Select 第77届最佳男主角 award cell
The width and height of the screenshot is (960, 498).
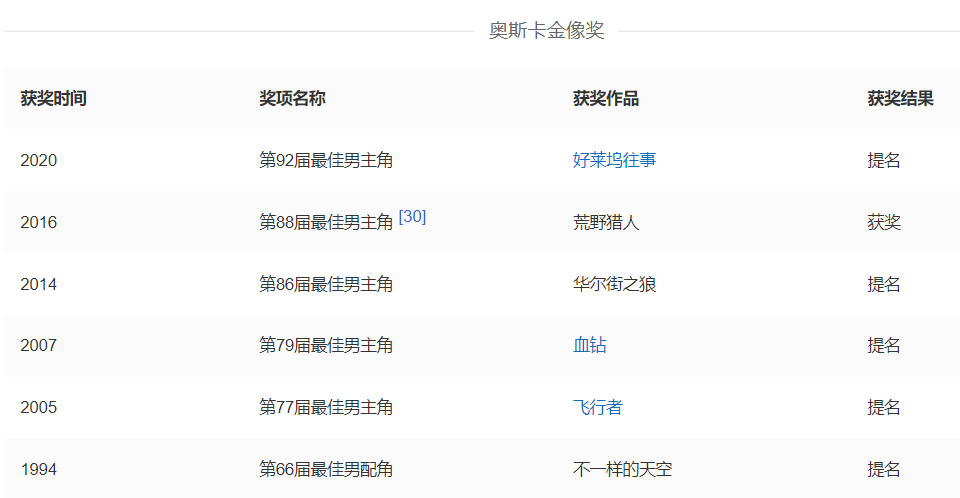click(x=326, y=407)
